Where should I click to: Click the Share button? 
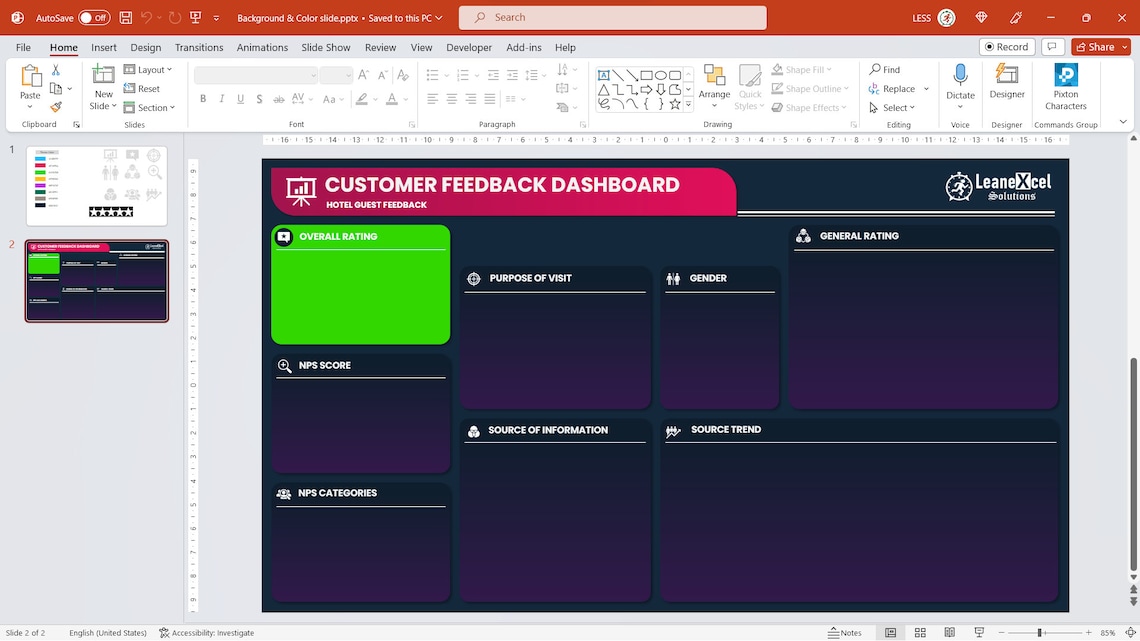[x=1098, y=46]
